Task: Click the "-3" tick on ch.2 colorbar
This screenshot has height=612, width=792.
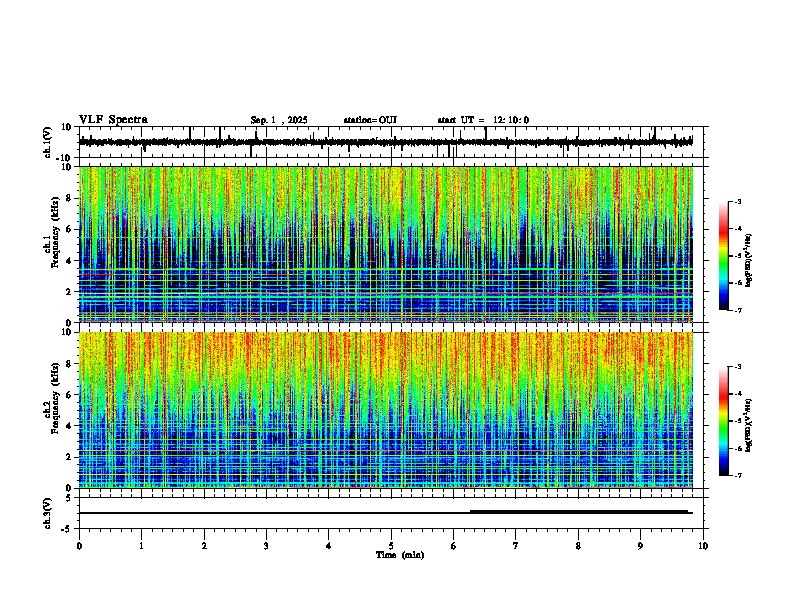Action: [x=738, y=367]
